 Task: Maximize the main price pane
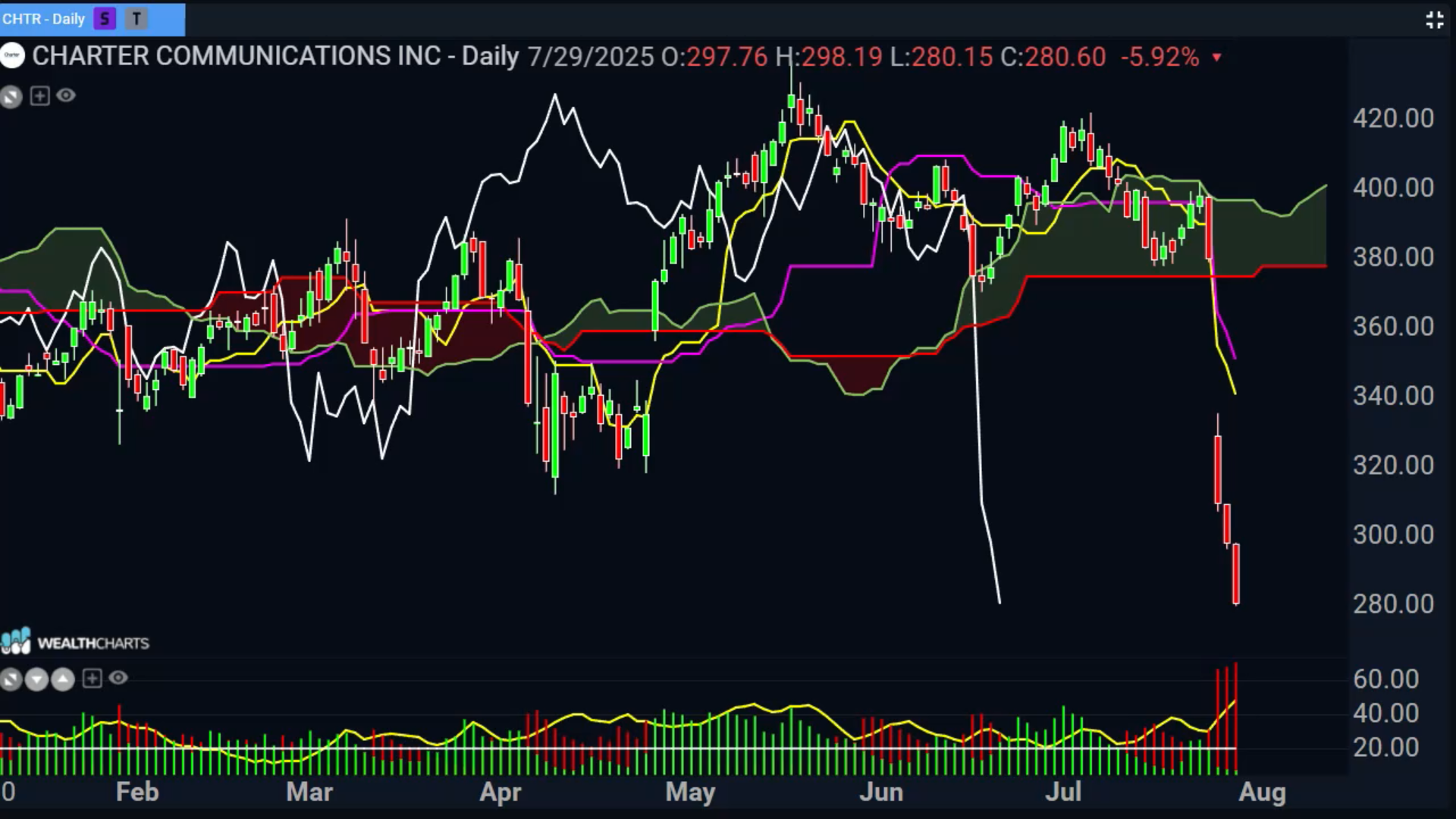(11, 96)
